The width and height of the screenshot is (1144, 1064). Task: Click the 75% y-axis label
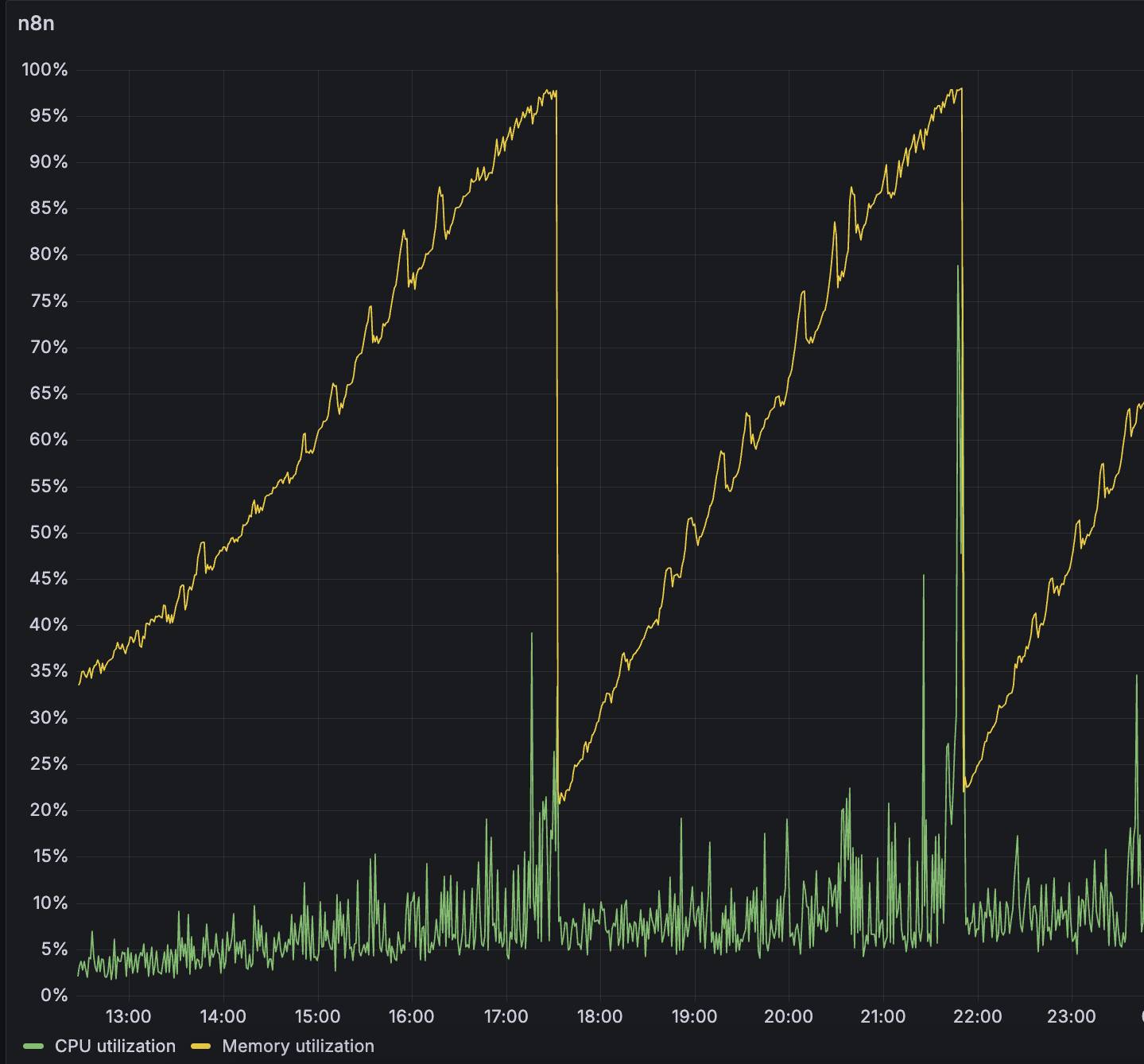(x=49, y=301)
